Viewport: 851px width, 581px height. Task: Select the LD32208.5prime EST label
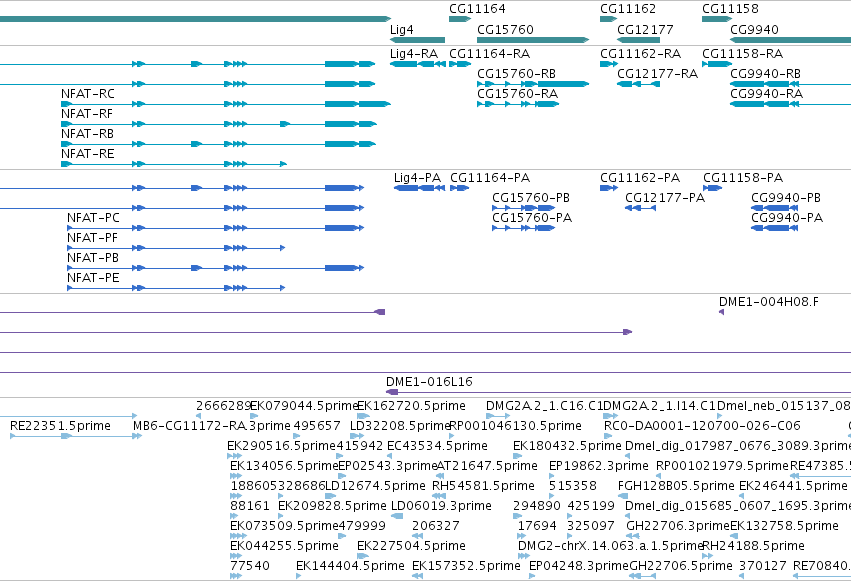click(401, 426)
